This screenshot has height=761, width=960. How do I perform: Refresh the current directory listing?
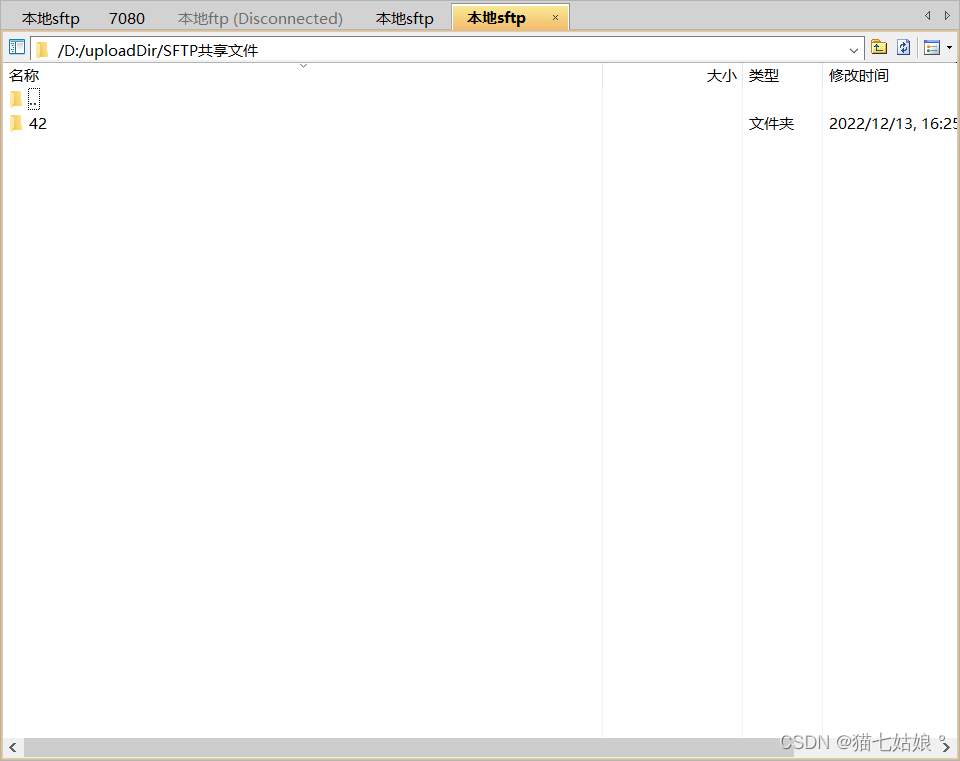click(904, 47)
